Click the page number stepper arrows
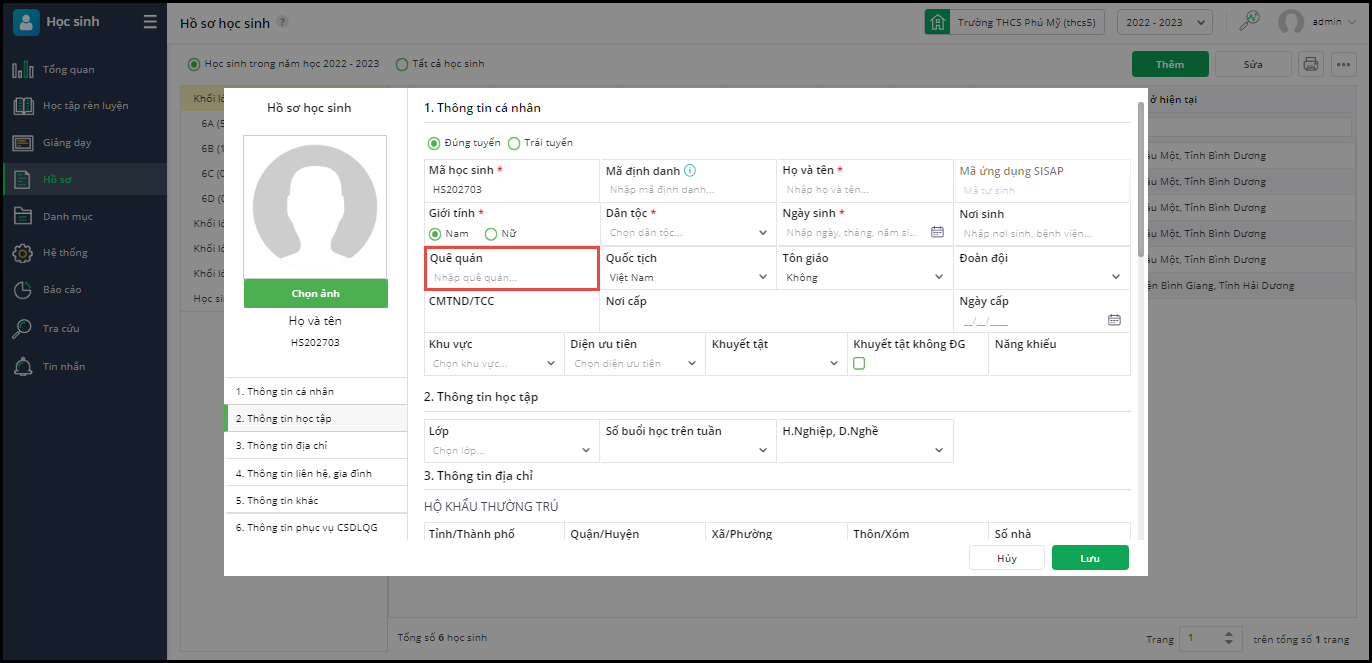 [x=1230, y=638]
